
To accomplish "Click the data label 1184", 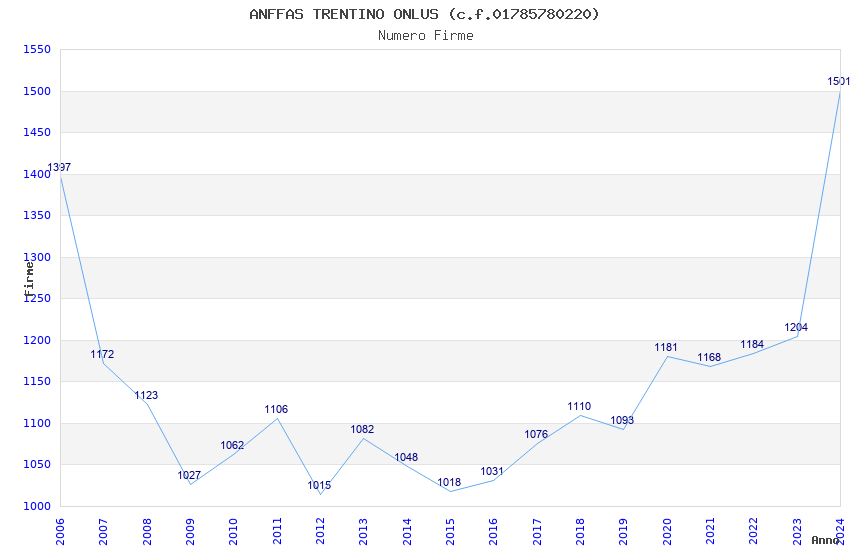I will tap(752, 345).
